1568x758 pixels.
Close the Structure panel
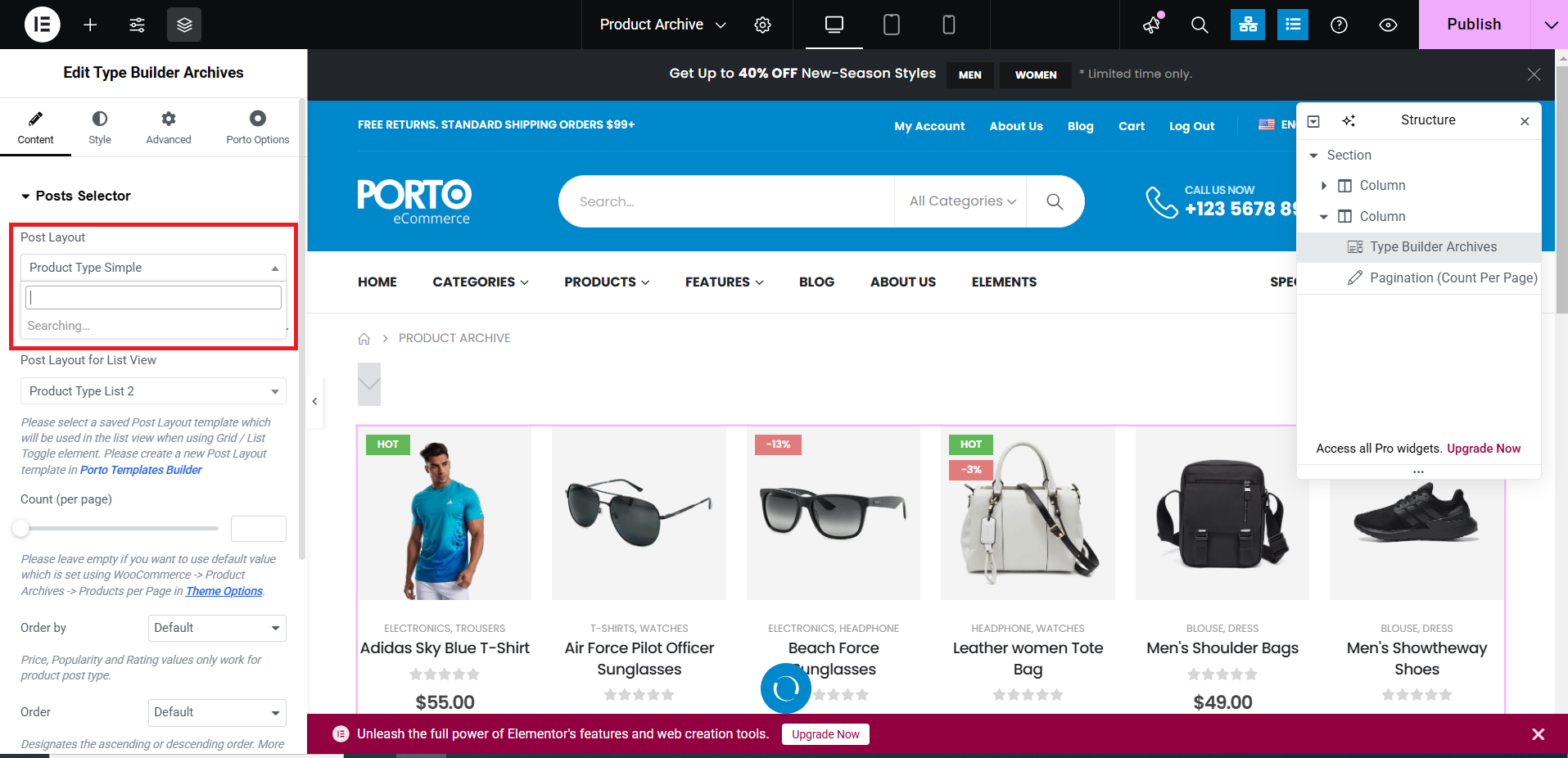pos(1525,121)
